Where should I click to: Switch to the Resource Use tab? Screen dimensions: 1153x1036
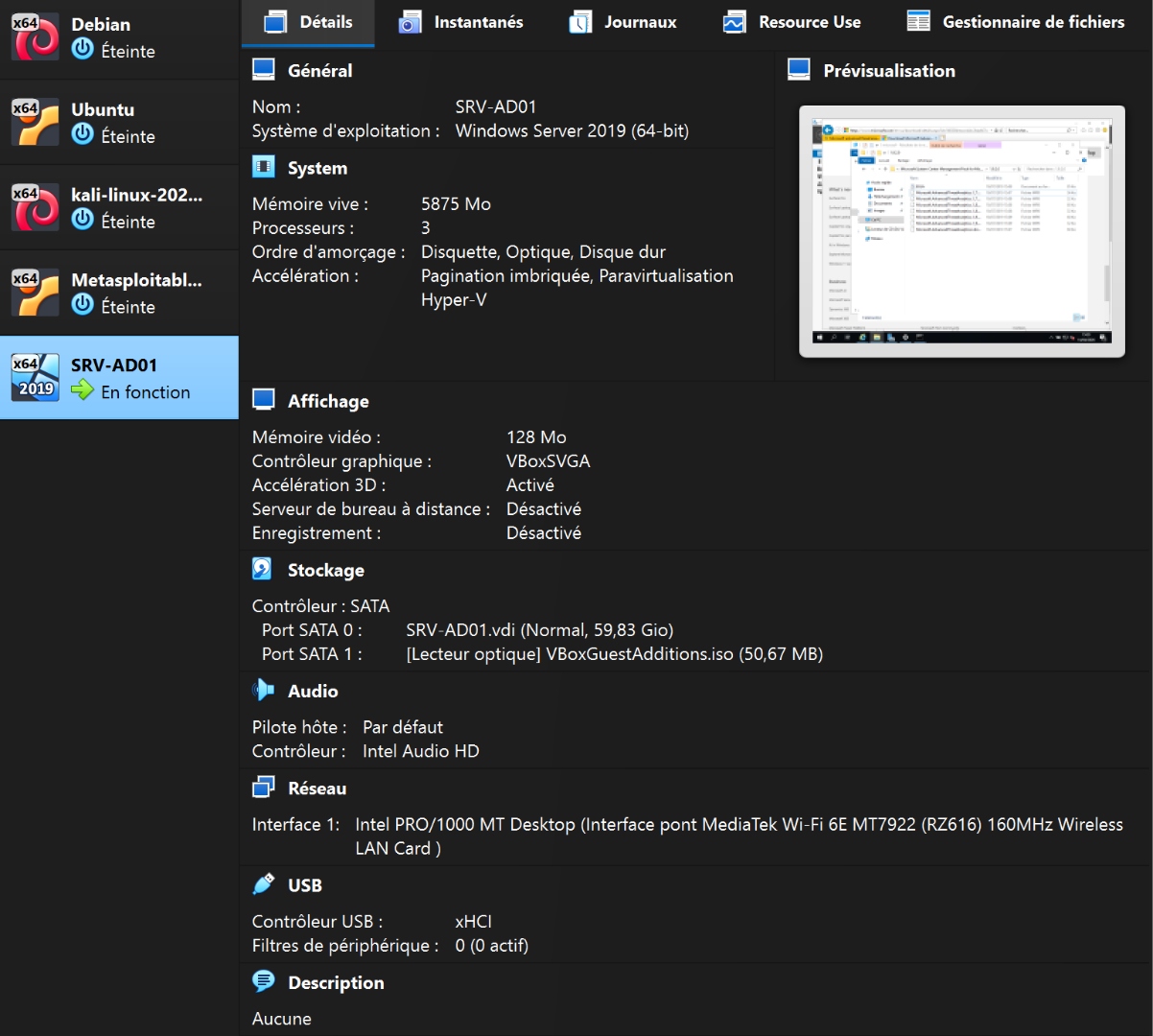click(x=791, y=22)
